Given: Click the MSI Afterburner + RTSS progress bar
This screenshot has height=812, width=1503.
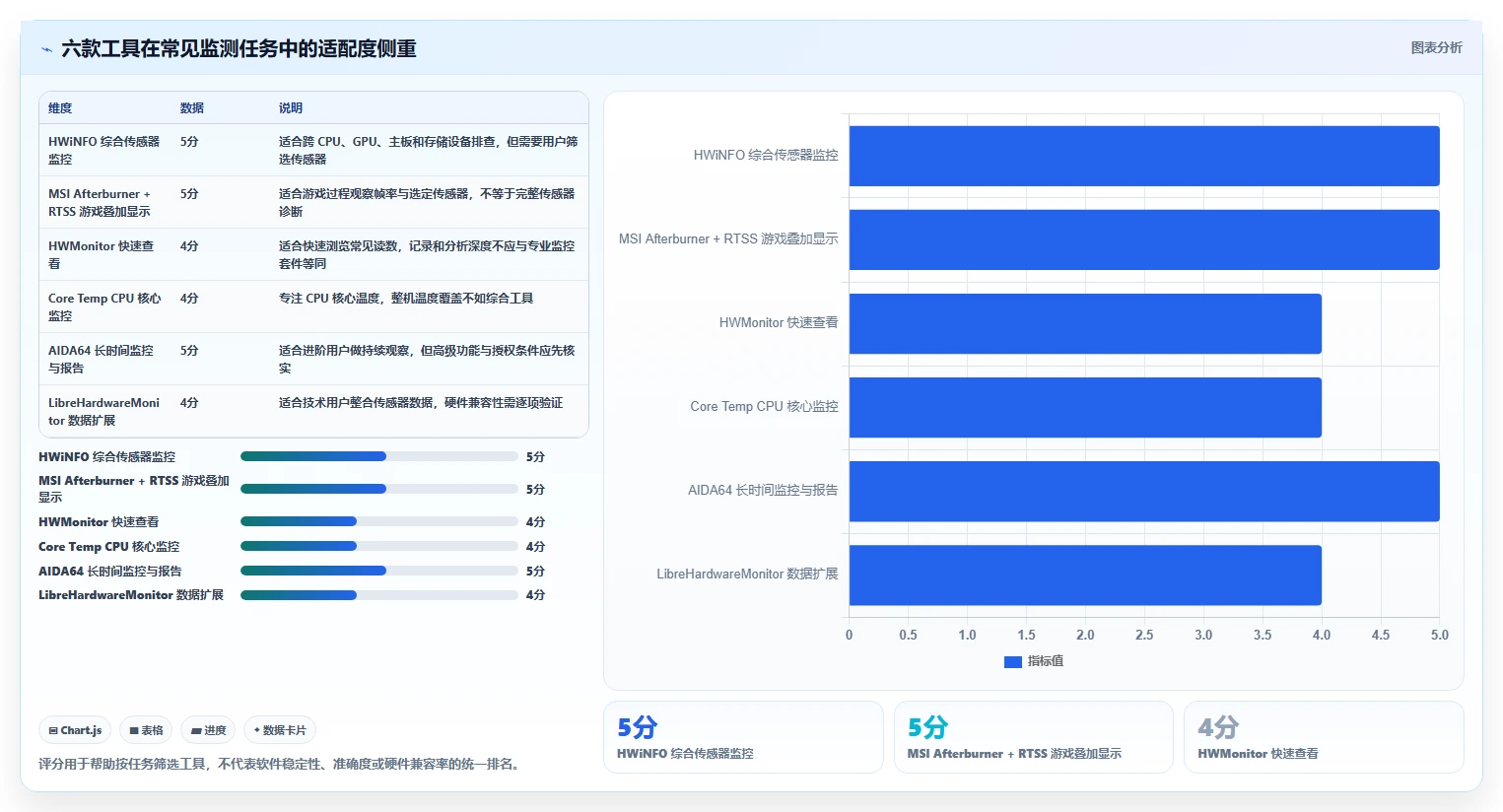Looking at the screenshot, I should pos(379,489).
